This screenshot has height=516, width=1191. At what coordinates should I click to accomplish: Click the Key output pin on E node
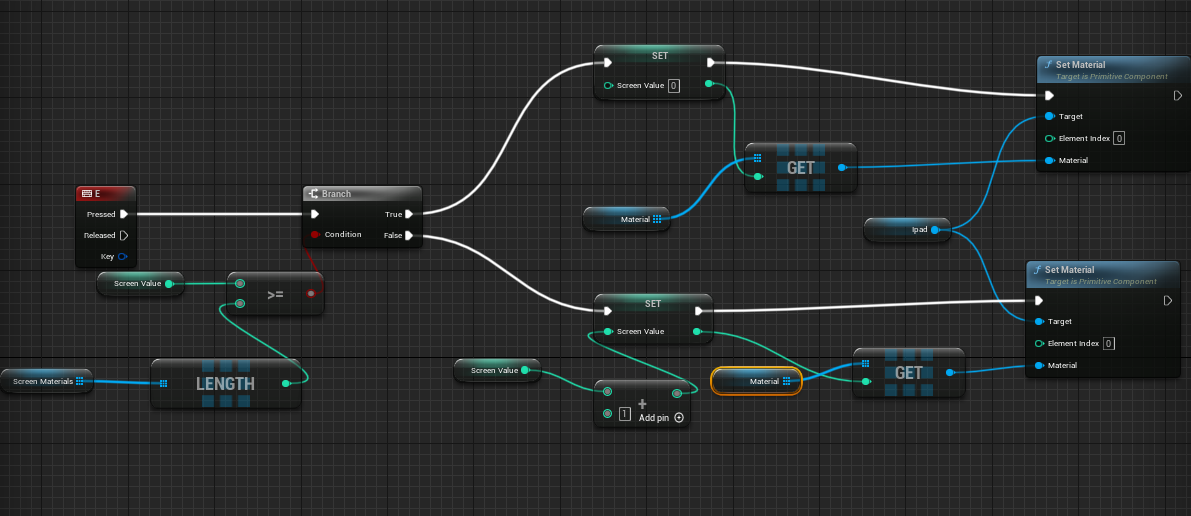pyautogui.click(x=122, y=257)
